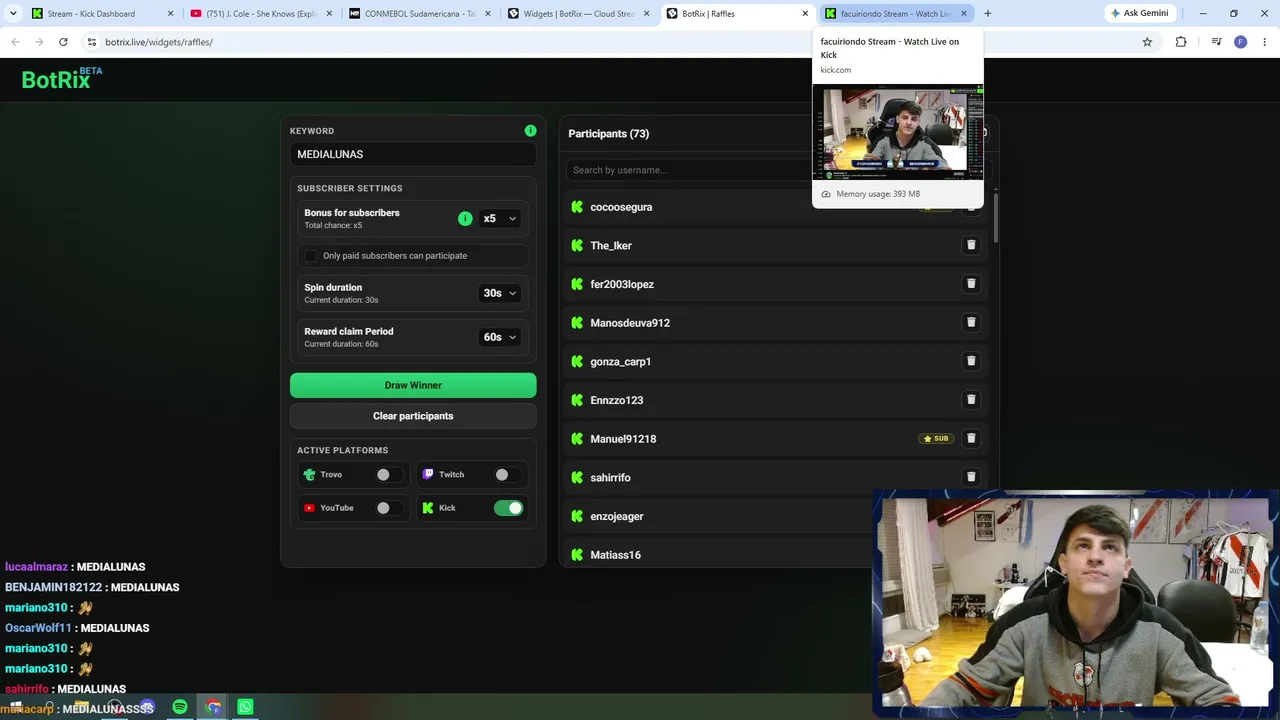Screen dimensions: 1280x720
Task: Click the Draw Winner button
Action: pyautogui.click(x=413, y=385)
